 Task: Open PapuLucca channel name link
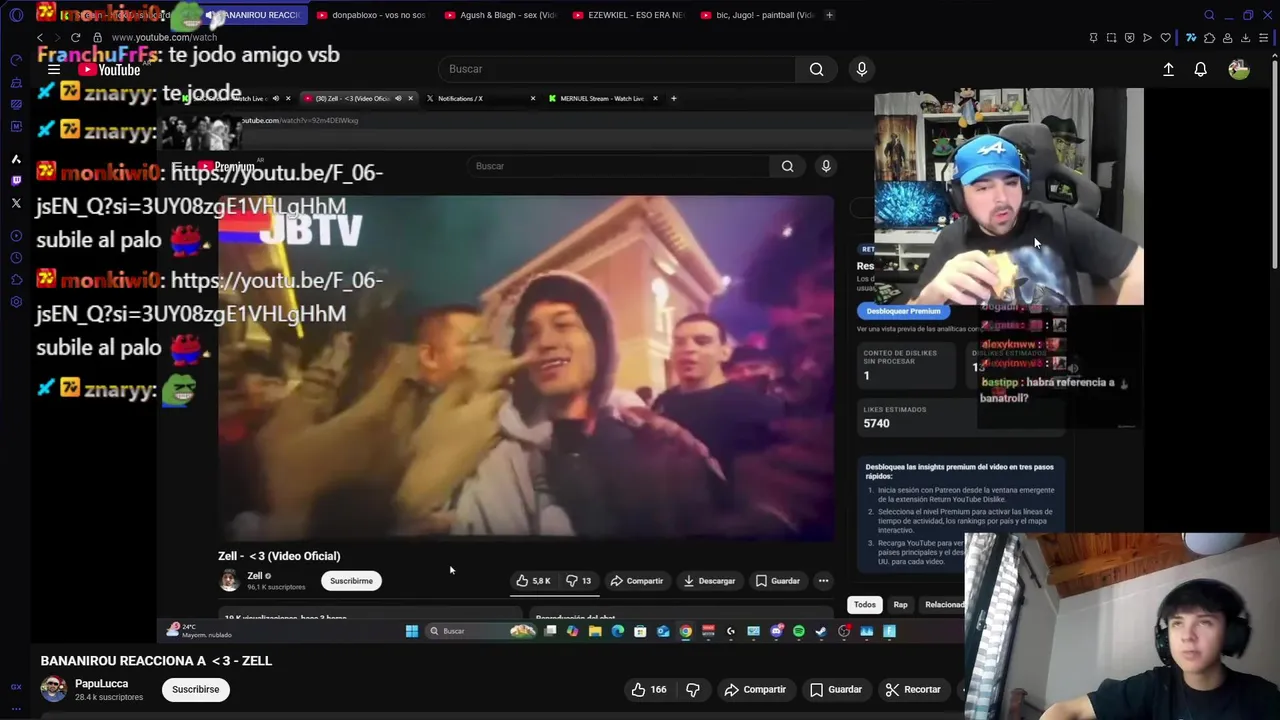[101, 684]
